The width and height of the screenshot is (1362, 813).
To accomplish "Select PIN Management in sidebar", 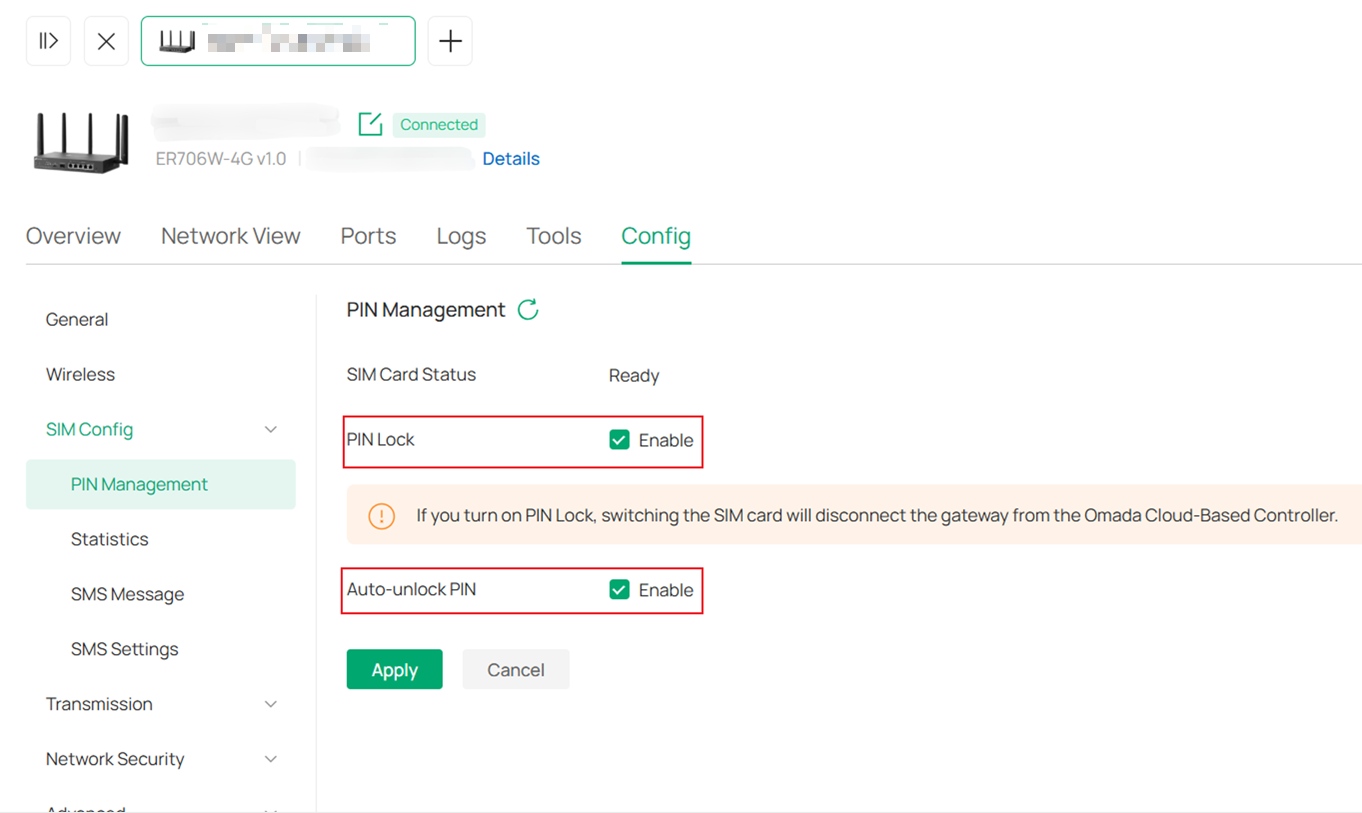I will 161,485.
